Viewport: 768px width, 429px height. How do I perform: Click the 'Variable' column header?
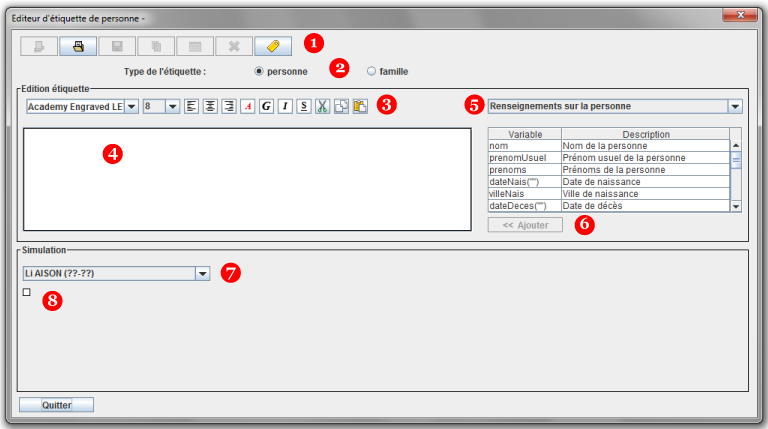click(x=525, y=134)
